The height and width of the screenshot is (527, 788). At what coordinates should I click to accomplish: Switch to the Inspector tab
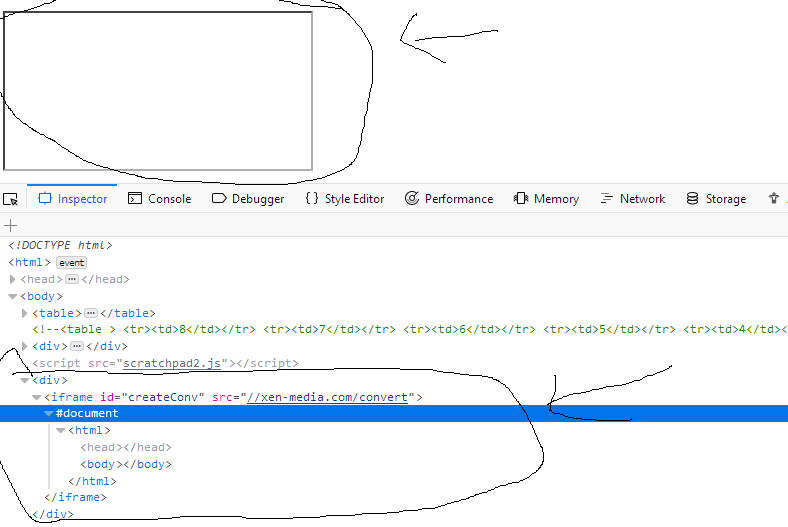tap(72, 199)
